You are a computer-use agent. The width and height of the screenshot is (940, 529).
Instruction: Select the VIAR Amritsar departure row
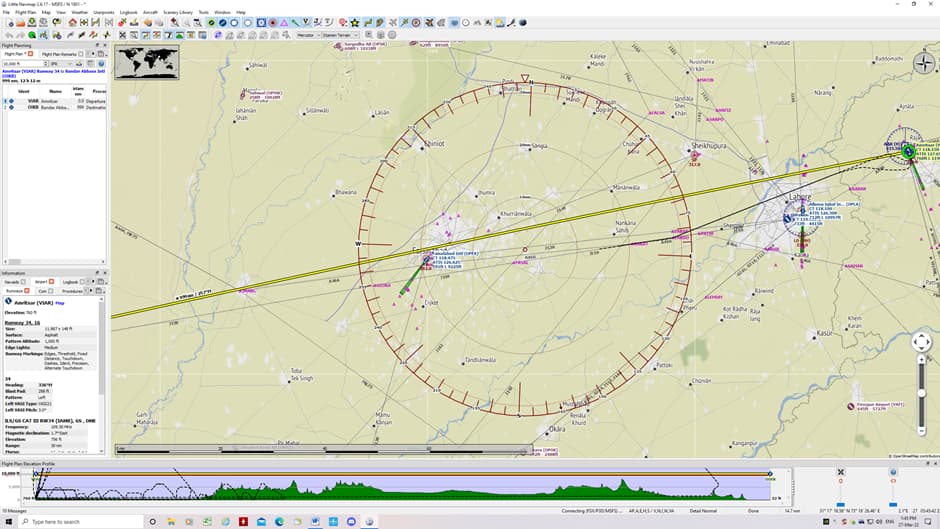click(54, 101)
